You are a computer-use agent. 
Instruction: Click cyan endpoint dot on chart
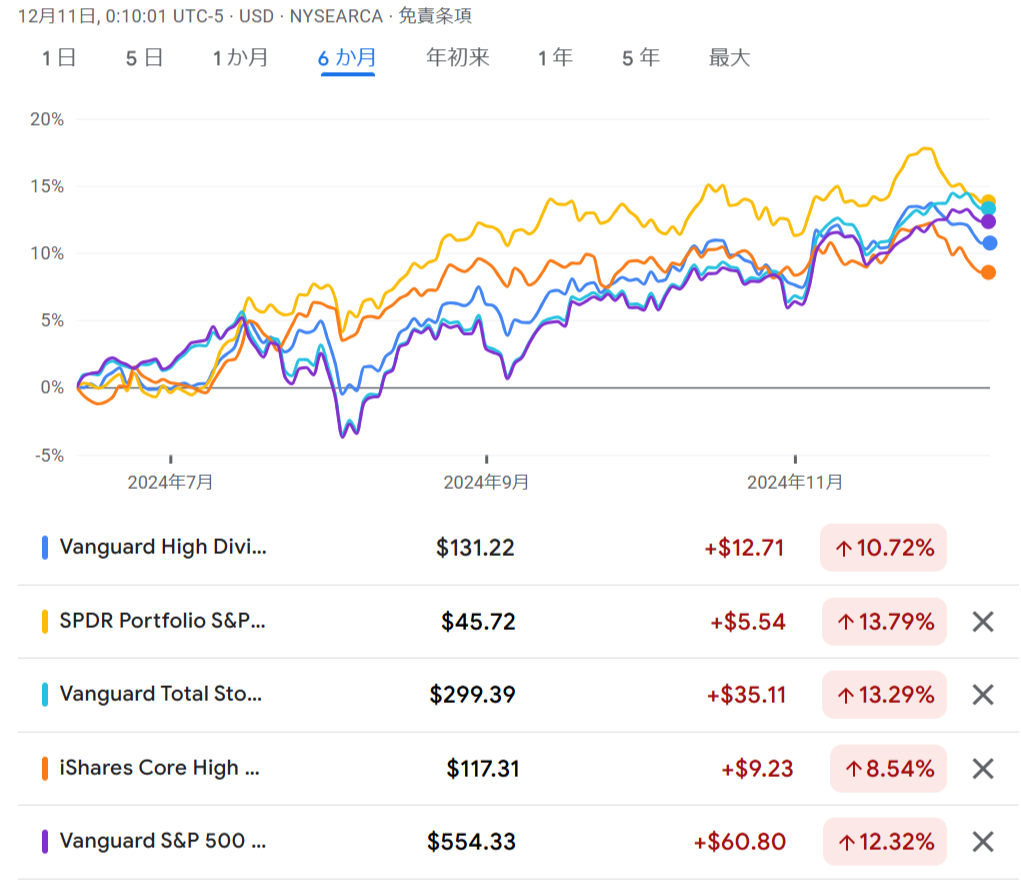988,209
